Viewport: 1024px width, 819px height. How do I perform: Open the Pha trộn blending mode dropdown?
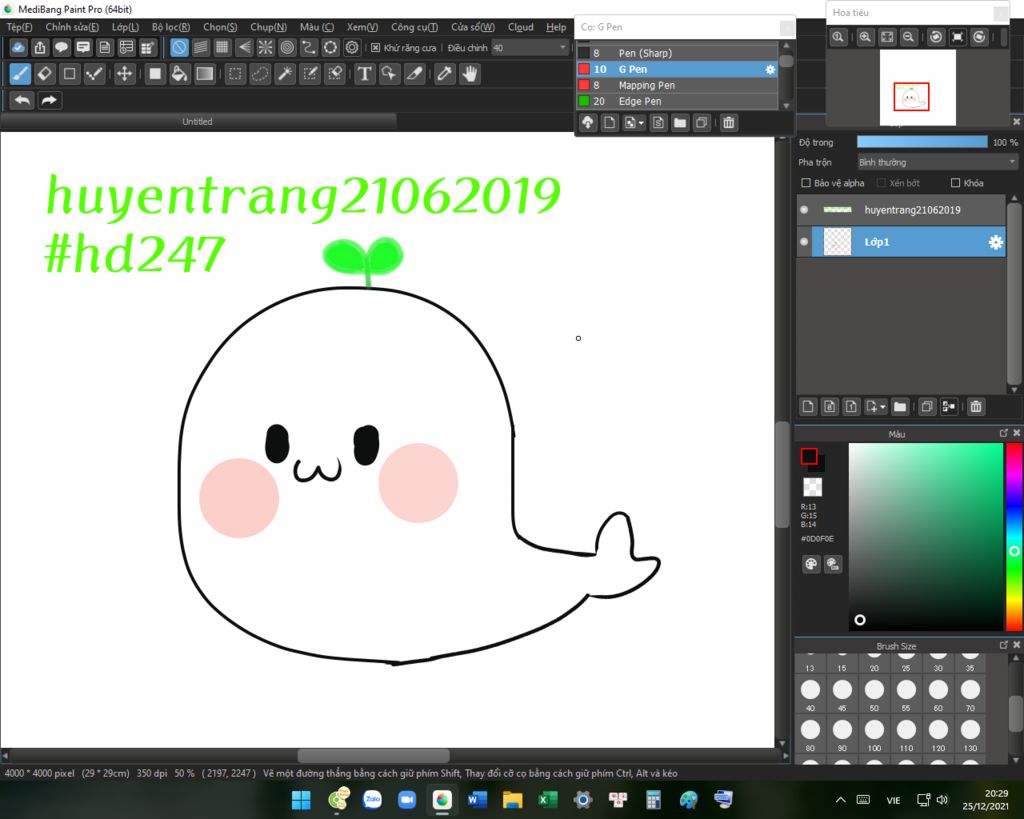coord(938,162)
